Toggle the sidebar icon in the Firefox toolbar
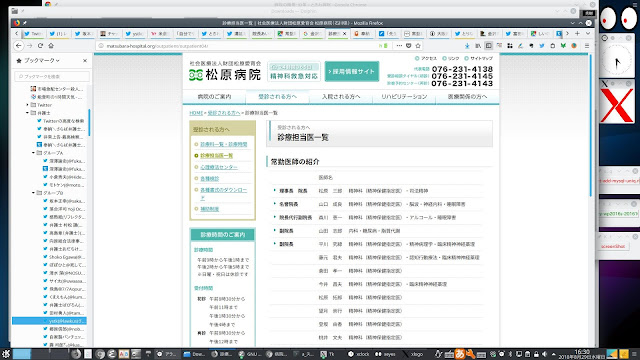640x360 pixels. point(489,46)
